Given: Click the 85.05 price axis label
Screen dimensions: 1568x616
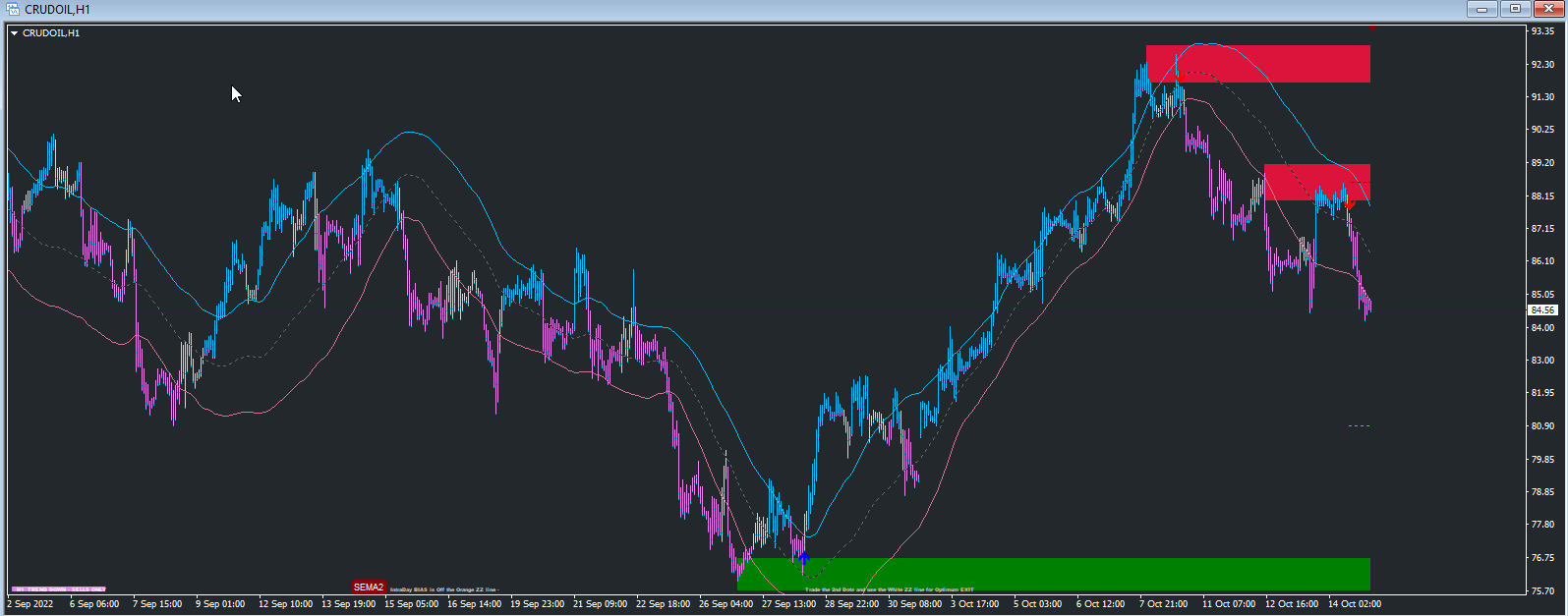Looking at the screenshot, I should click(x=1542, y=295).
